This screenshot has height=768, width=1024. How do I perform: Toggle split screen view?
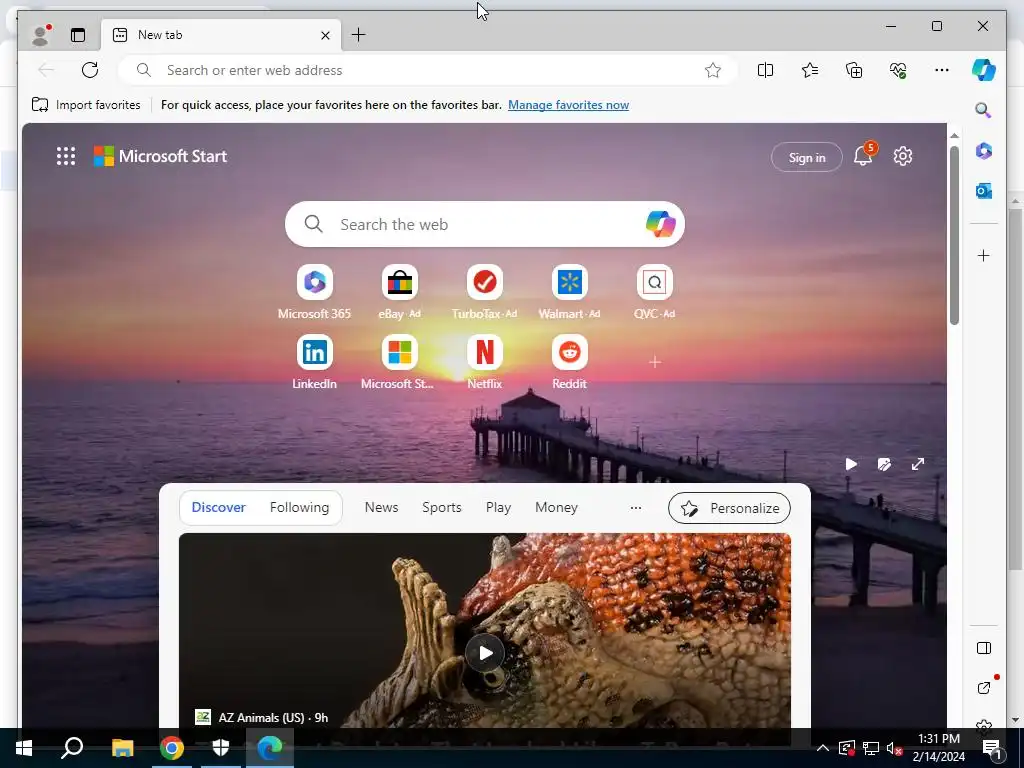[765, 70]
